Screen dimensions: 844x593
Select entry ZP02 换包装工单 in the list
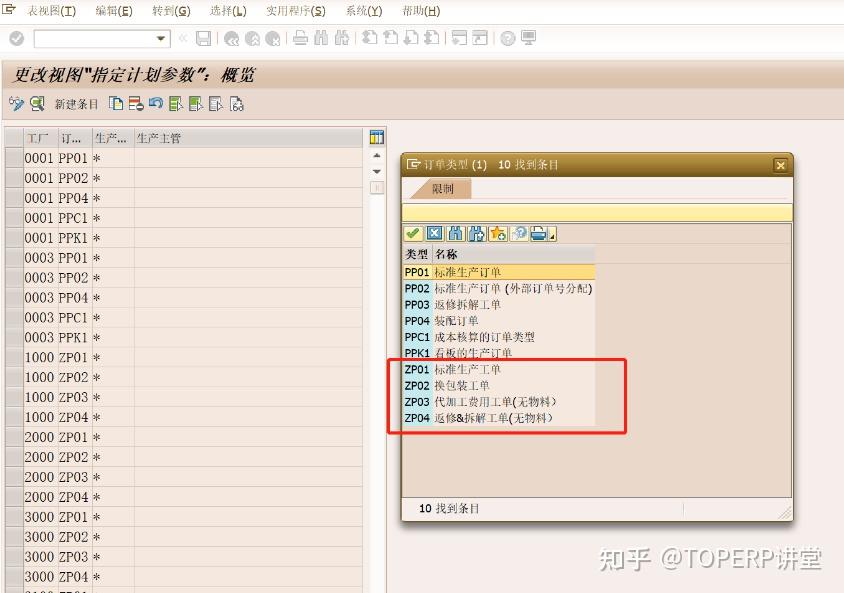click(450, 385)
